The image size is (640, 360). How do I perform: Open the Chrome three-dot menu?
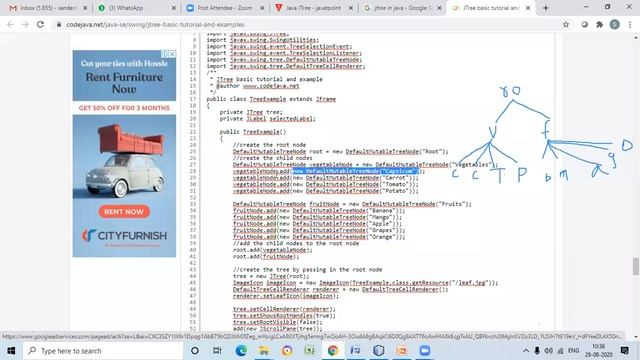click(630, 24)
